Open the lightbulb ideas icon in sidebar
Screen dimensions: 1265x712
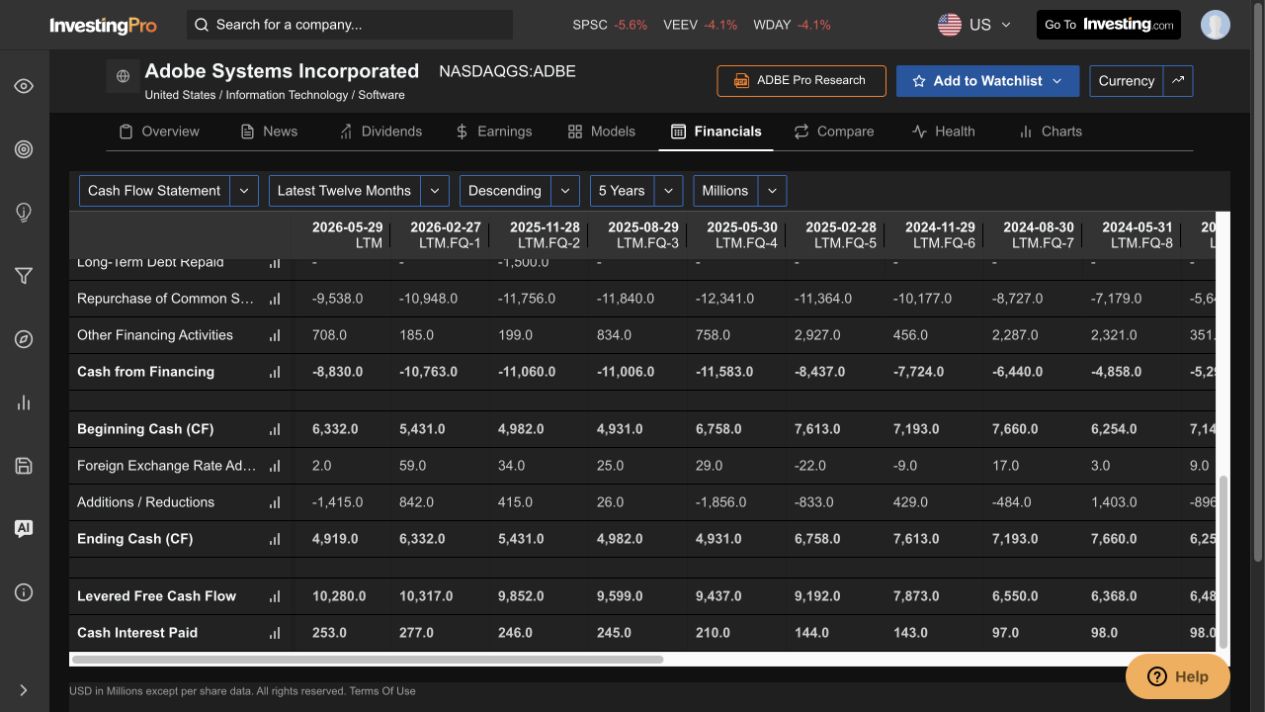tap(24, 213)
